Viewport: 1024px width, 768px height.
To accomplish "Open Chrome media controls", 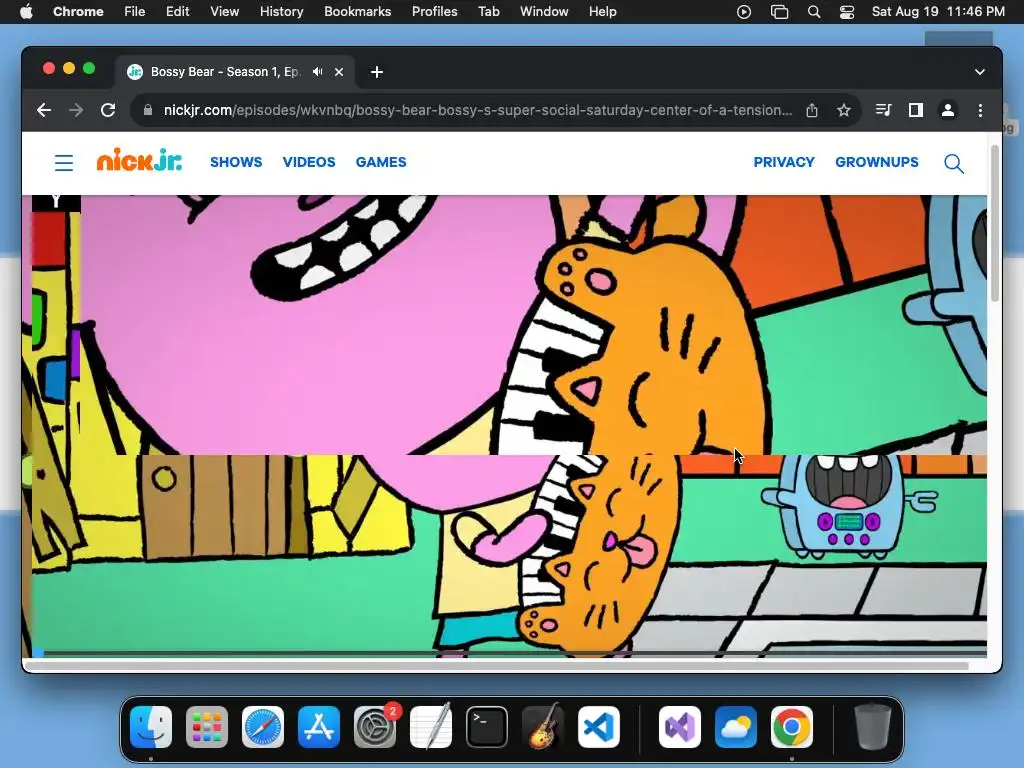I will pyautogui.click(x=883, y=110).
